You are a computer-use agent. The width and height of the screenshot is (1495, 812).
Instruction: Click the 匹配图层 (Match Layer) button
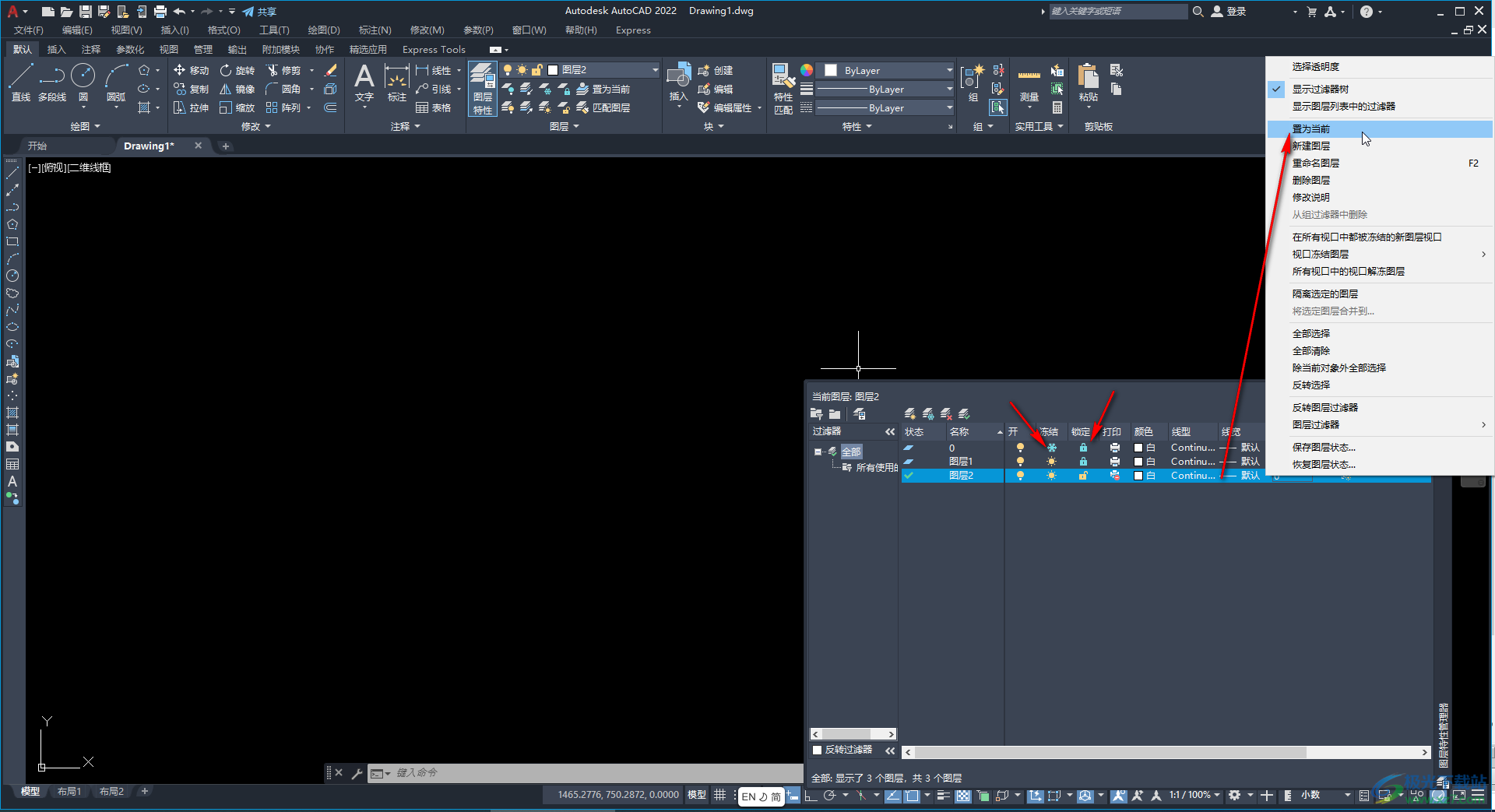click(603, 107)
